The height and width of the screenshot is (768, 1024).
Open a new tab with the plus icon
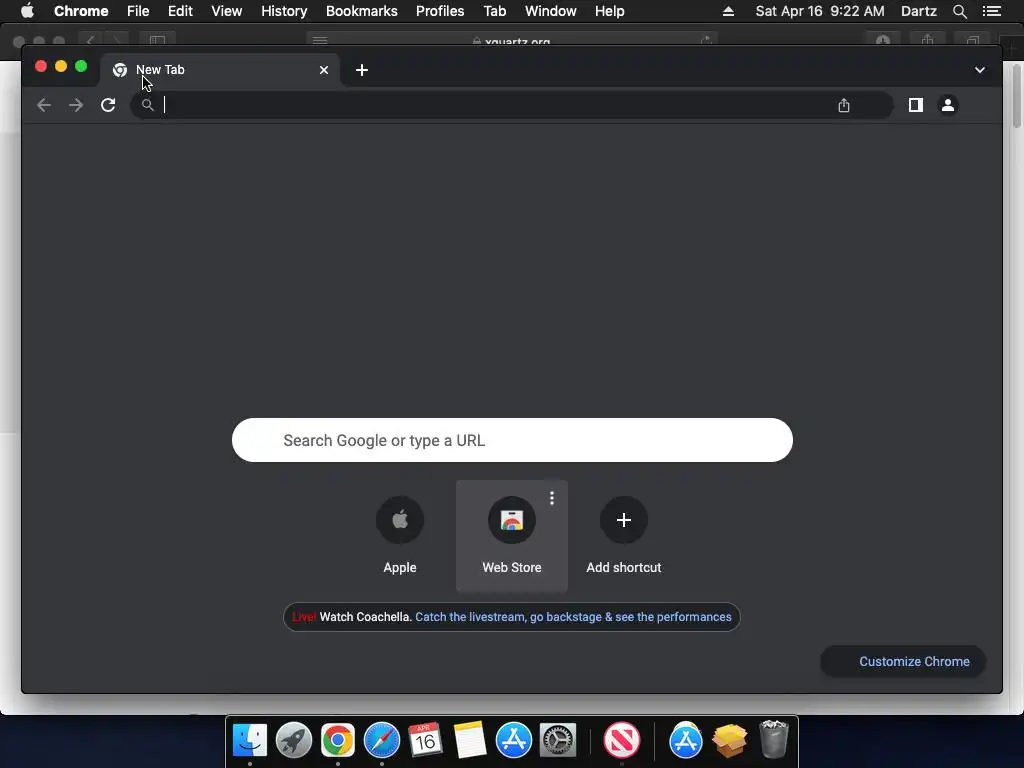[x=362, y=70]
